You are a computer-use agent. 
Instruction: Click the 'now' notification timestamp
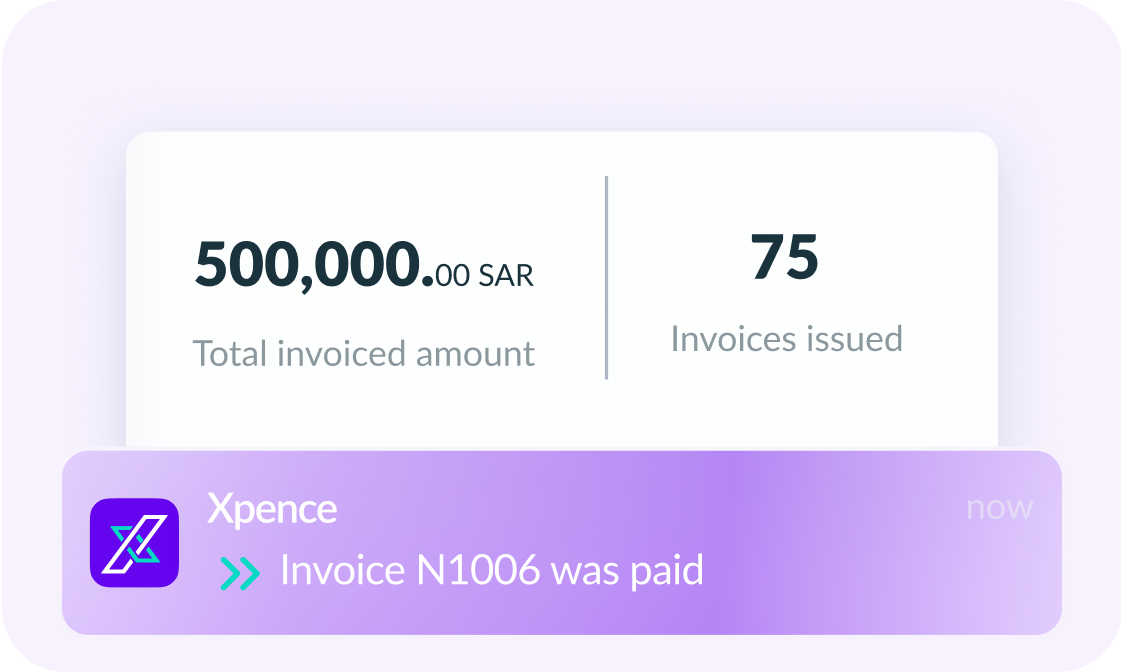[x=999, y=507]
